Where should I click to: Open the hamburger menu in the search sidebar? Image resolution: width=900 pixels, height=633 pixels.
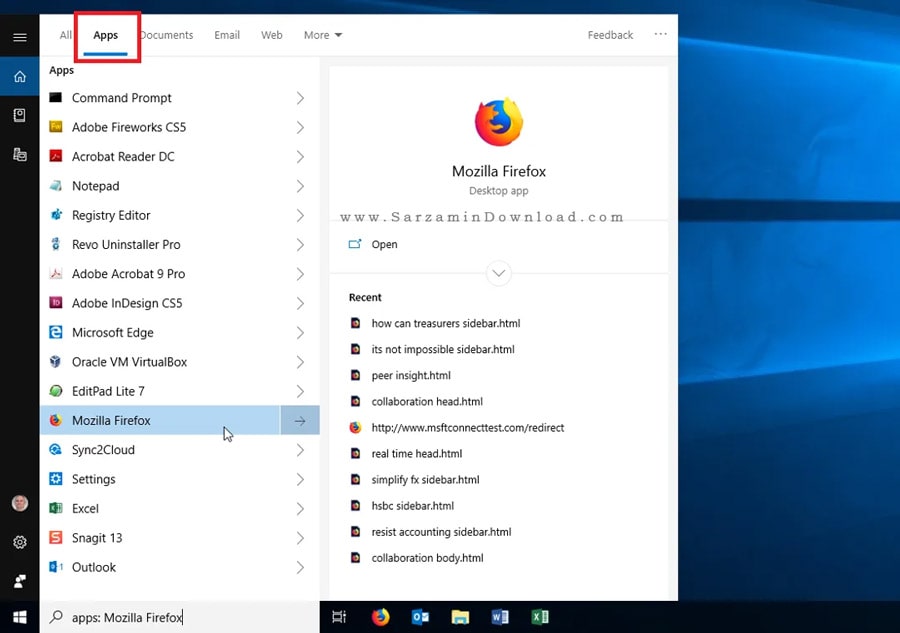coord(20,37)
